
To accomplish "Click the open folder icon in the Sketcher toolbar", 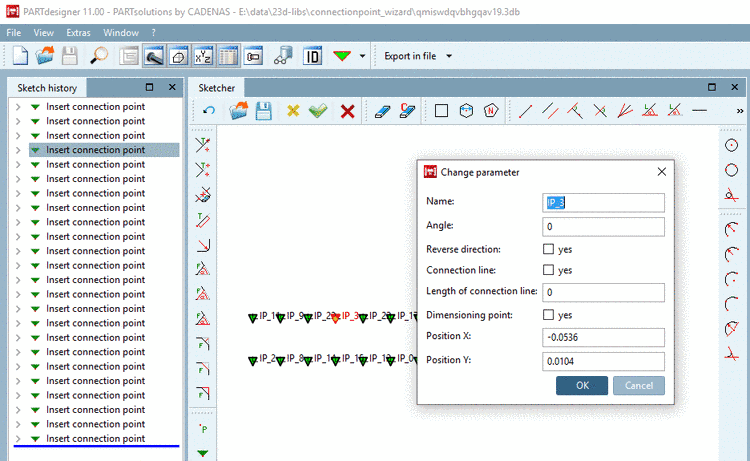I will (x=238, y=111).
